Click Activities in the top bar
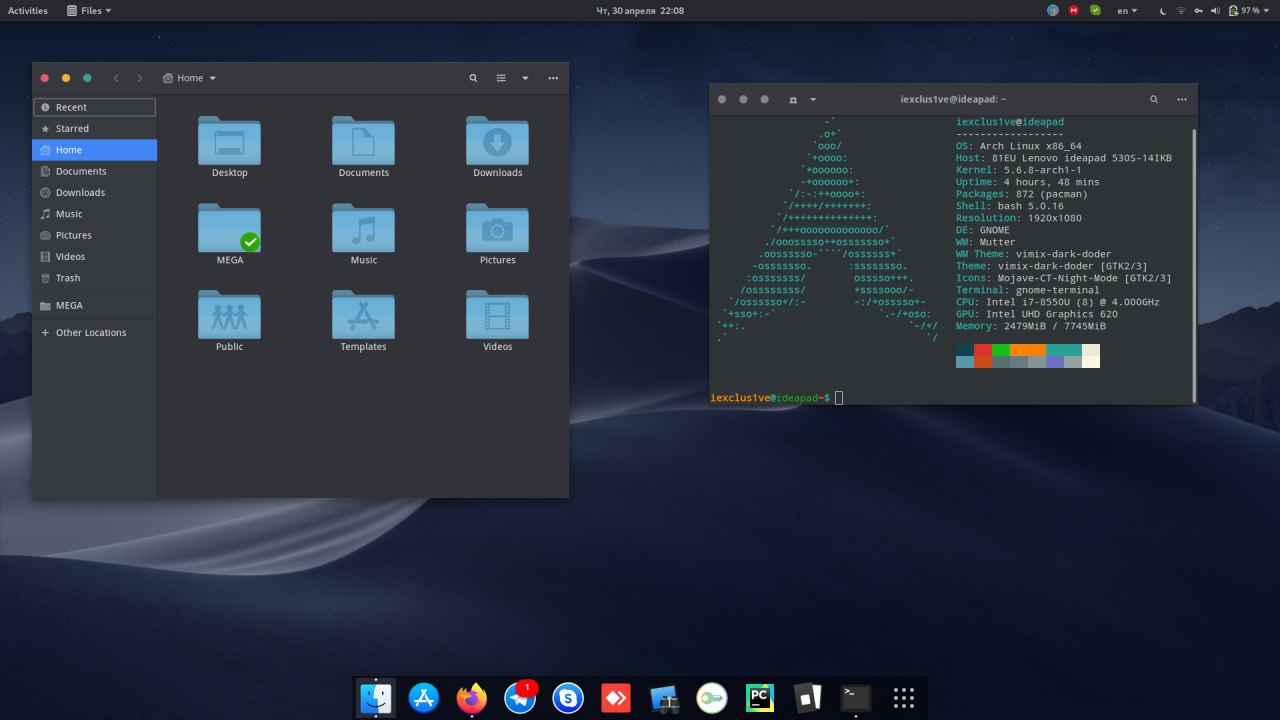The image size is (1280, 720). click(28, 10)
